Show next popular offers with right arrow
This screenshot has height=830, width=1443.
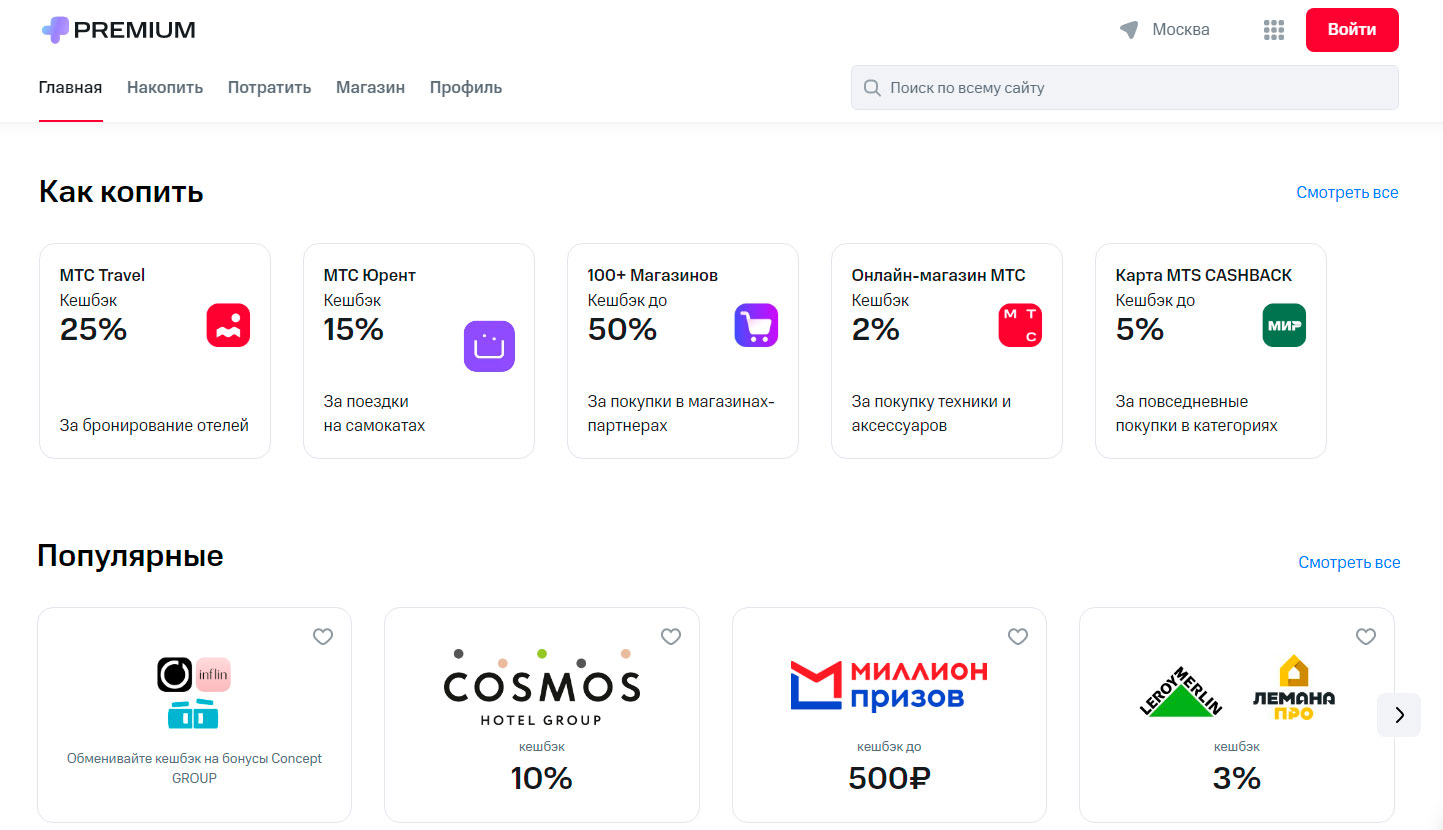[1399, 715]
